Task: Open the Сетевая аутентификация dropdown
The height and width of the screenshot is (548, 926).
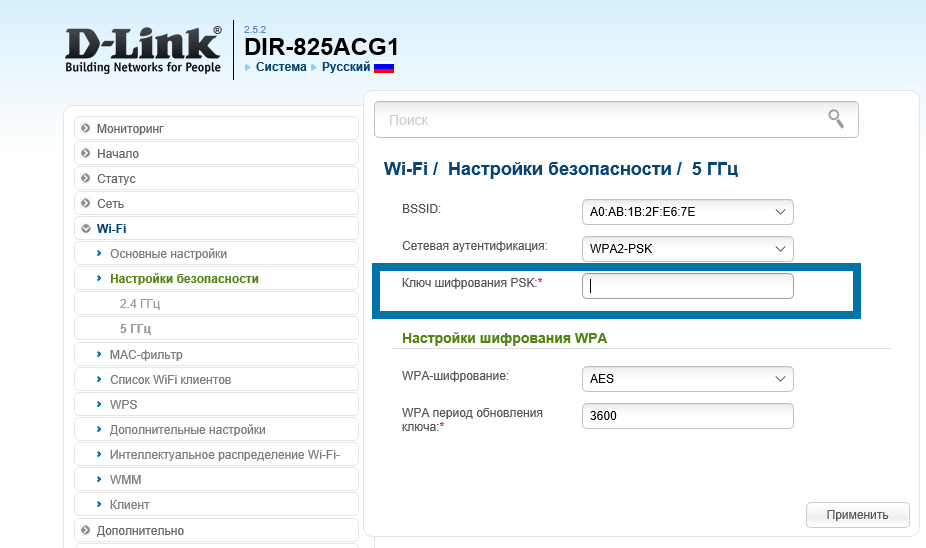Action: (x=687, y=249)
